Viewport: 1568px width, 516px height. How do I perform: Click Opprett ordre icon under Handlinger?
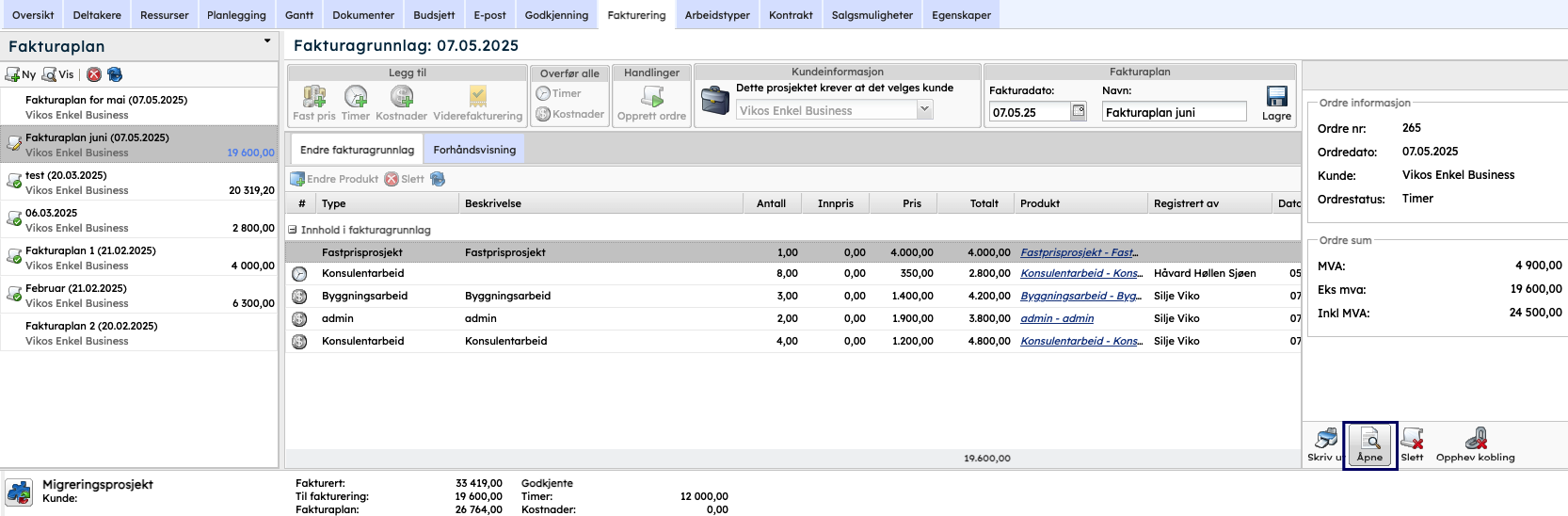(x=651, y=97)
